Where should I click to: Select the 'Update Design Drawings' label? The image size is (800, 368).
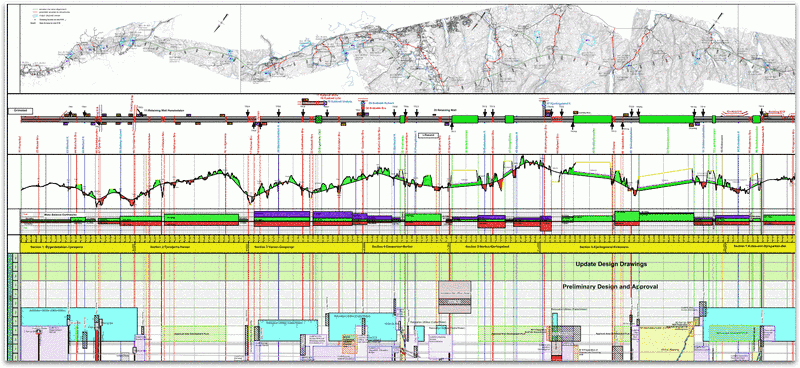point(611,264)
